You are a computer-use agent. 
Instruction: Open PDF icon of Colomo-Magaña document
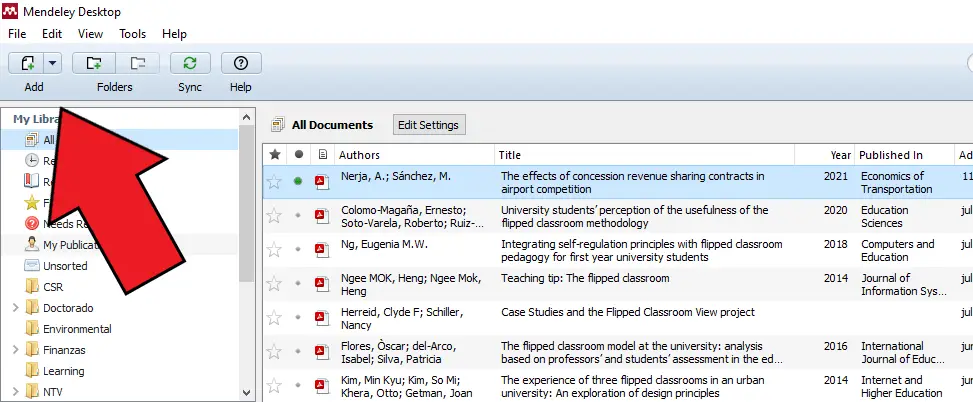coord(322,216)
